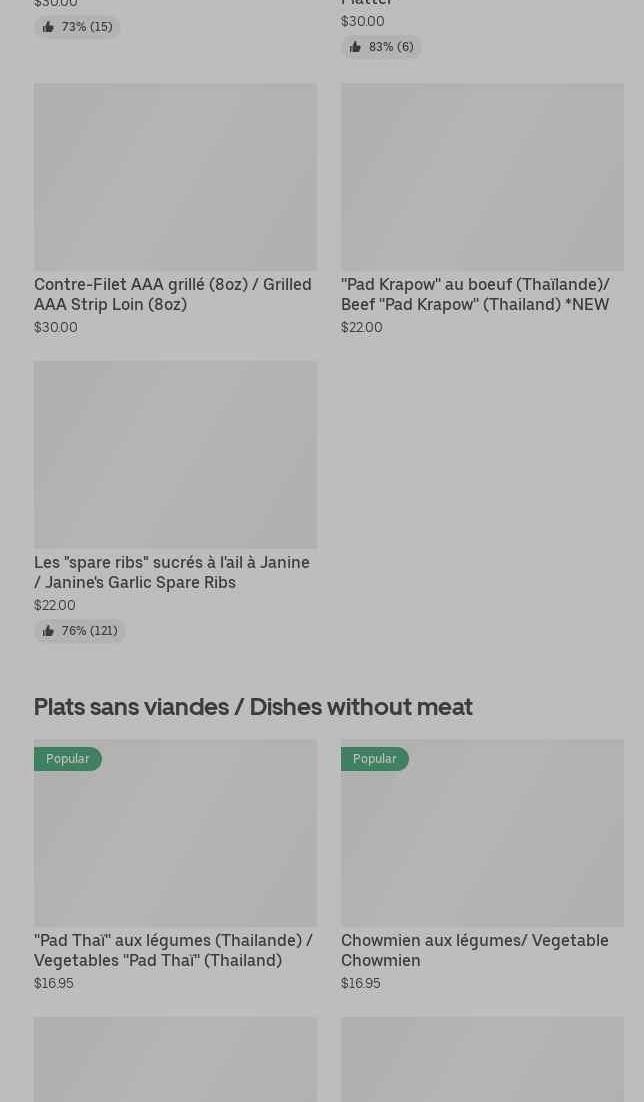This screenshot has height=1102, width=644.
Task: Select Vegetables "Pad Thaï" (Thailand) title
Action: coord(173,950)
